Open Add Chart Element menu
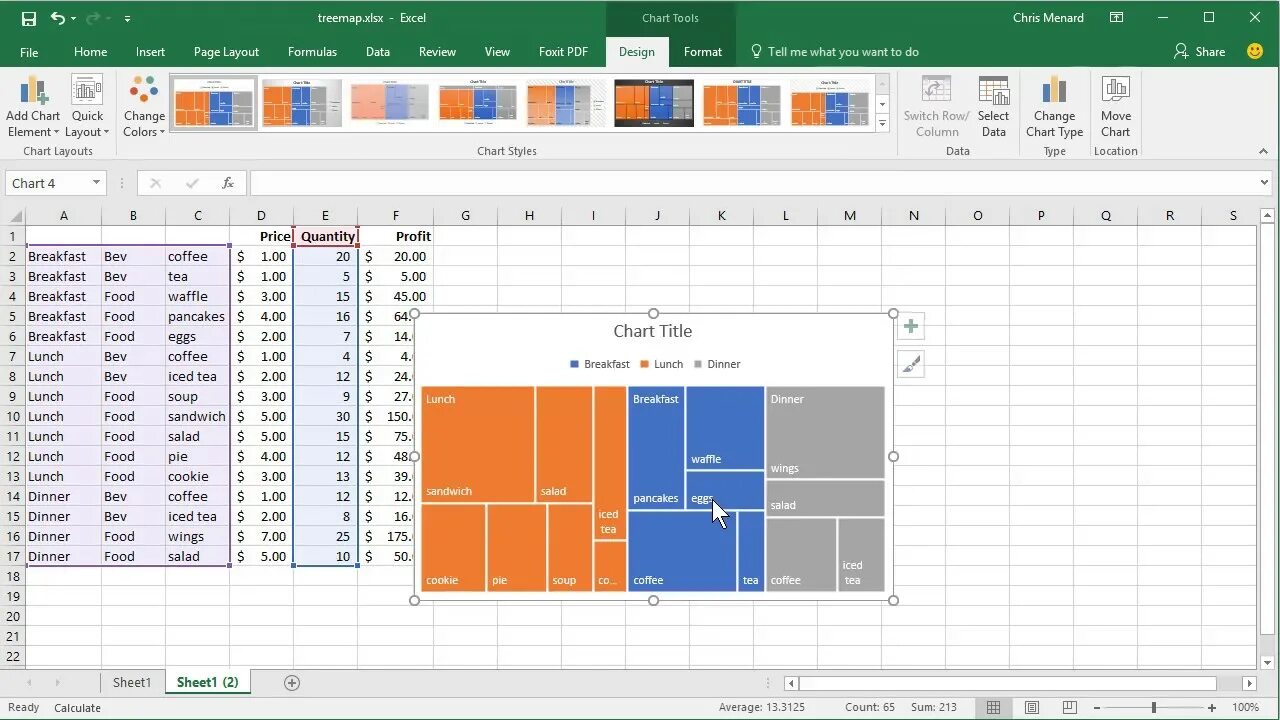The width and height of the screenshot is (1280, 720). point(33,107)
